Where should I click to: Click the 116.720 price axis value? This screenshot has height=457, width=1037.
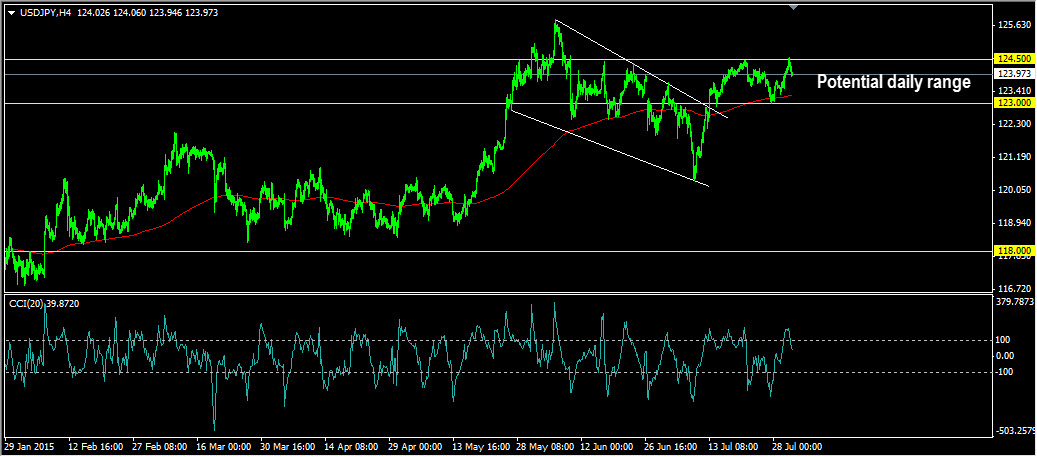tap(1014, 289)
